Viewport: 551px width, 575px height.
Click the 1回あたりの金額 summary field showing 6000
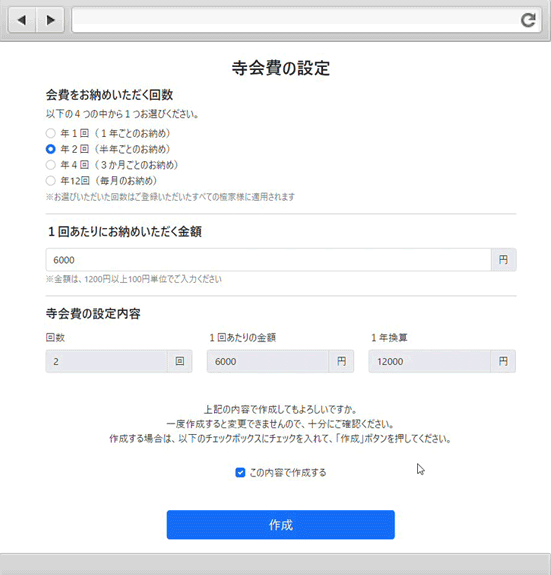[x=268, y=361]
